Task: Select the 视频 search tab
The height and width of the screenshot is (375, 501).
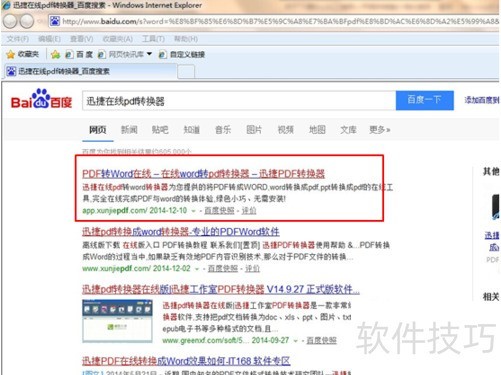Action: [x=286, y=130]
